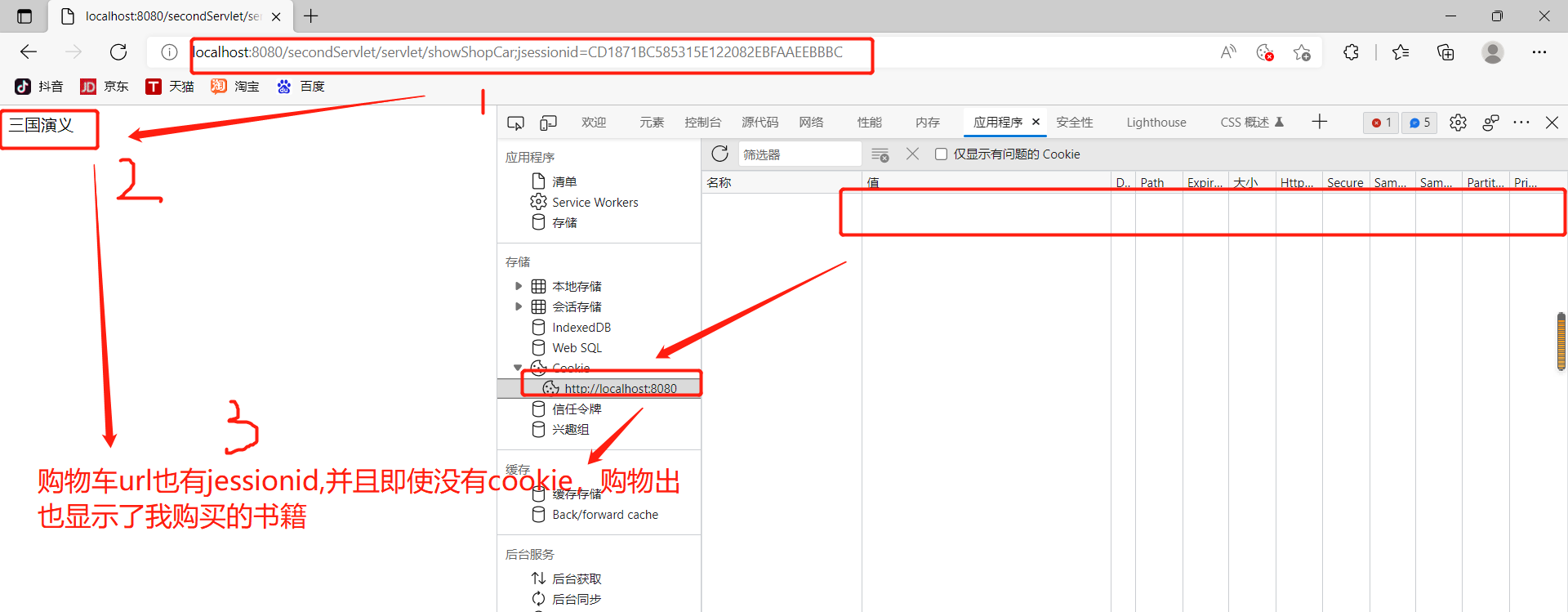Open the Tmall 天猫 bookmark
Viewport: 1568px width, 612px height.
[x=169, y=87]
